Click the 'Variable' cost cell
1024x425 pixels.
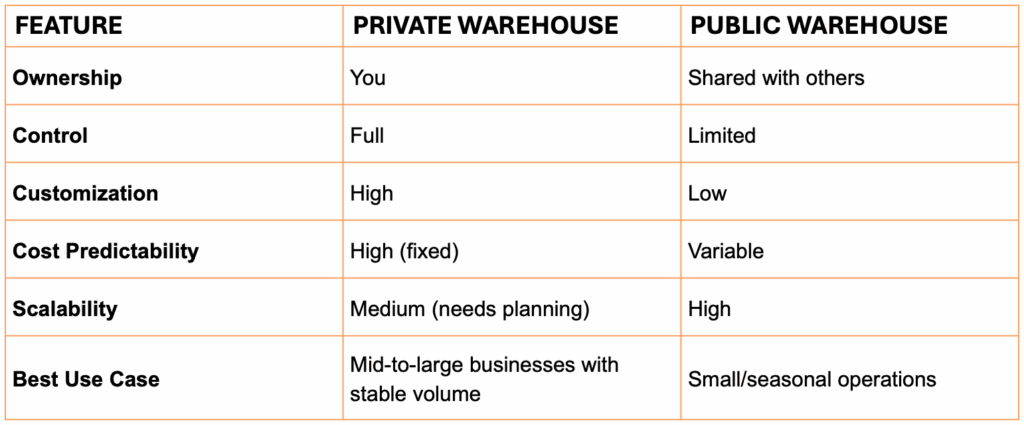click(x=726, y=251)
